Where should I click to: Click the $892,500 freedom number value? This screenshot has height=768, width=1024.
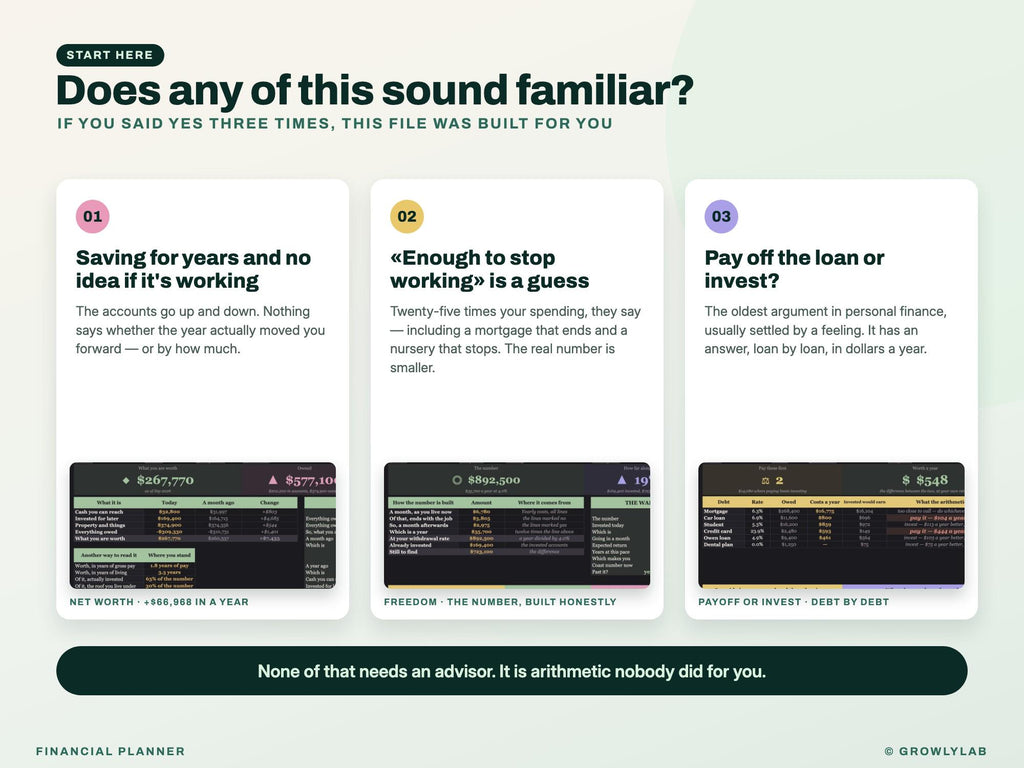click(494, 479)
